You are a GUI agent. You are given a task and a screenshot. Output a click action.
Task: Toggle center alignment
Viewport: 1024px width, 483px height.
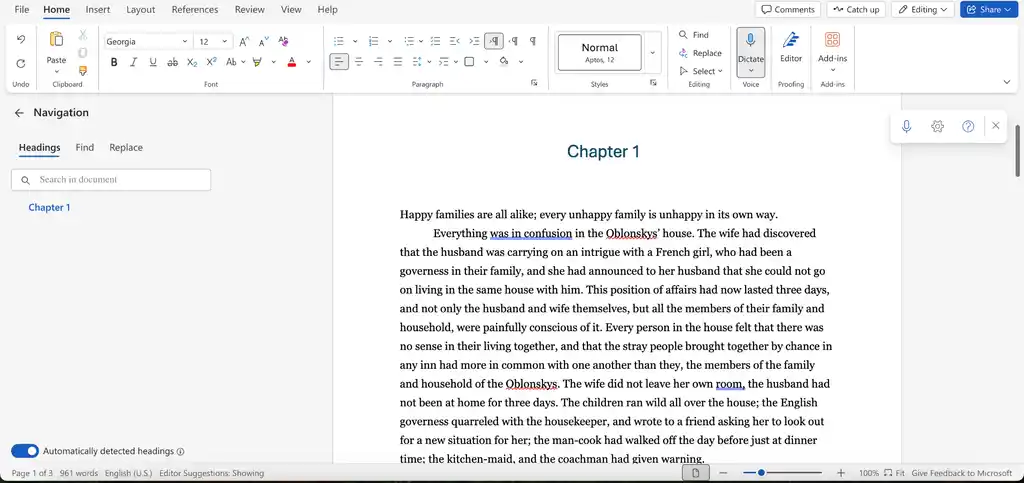point(359,62)
